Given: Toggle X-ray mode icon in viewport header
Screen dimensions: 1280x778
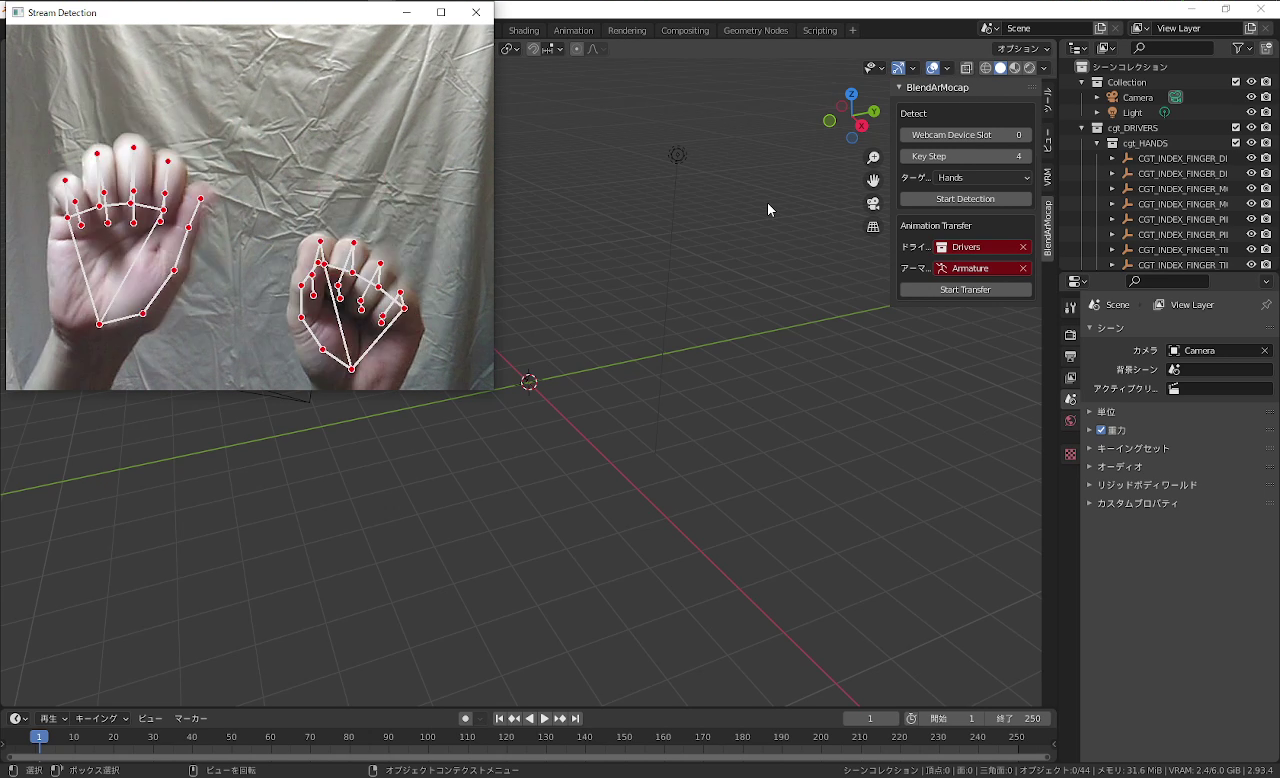Looking at the screenshot, I should 966,68.
